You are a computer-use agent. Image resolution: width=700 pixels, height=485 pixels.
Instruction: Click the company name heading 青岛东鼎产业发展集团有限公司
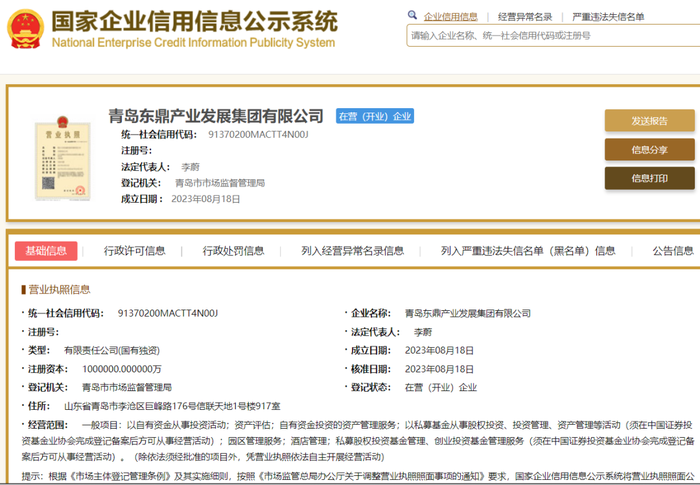[216, 116]
